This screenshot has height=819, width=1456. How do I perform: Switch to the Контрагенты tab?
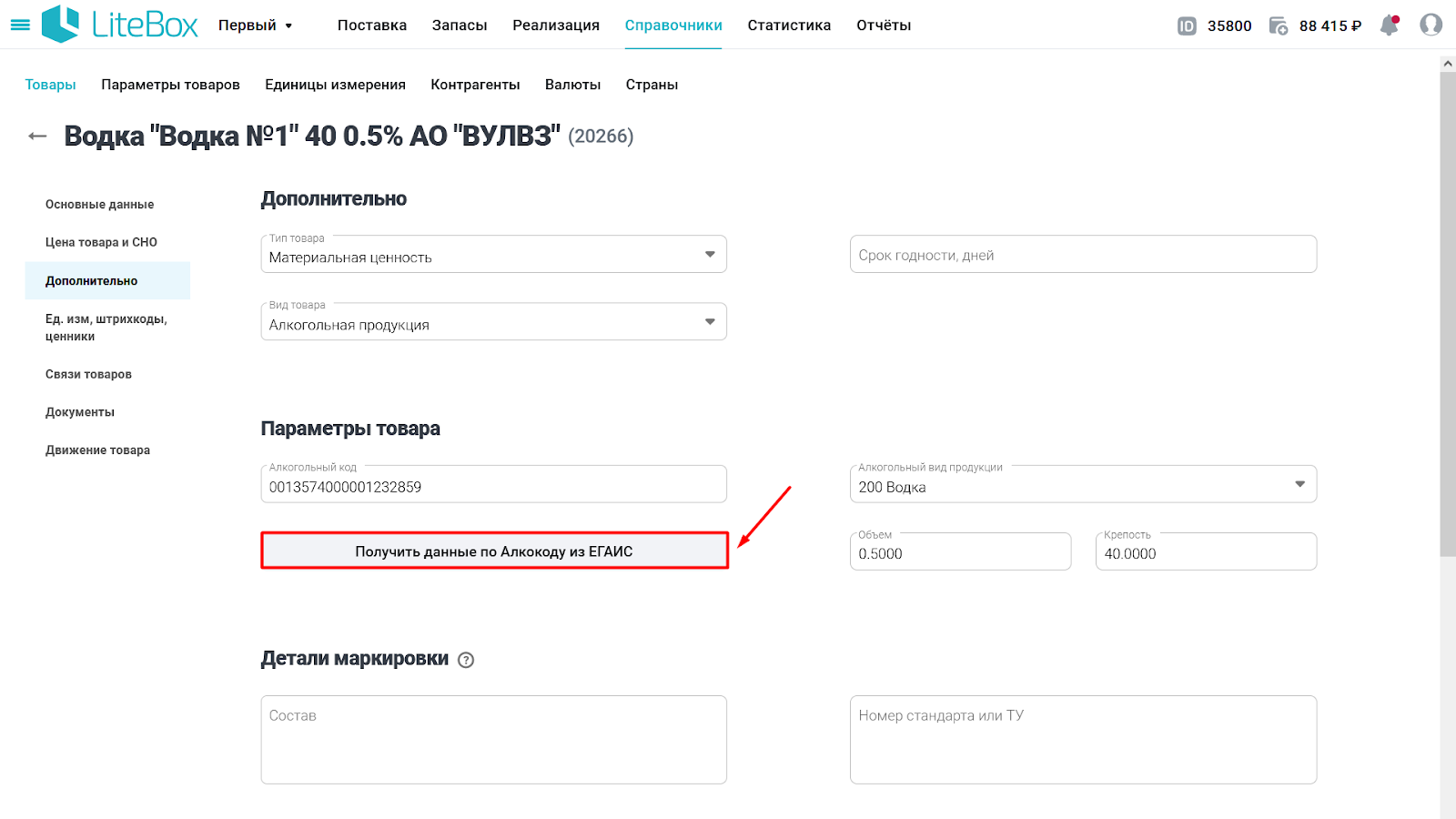point(475,85)
